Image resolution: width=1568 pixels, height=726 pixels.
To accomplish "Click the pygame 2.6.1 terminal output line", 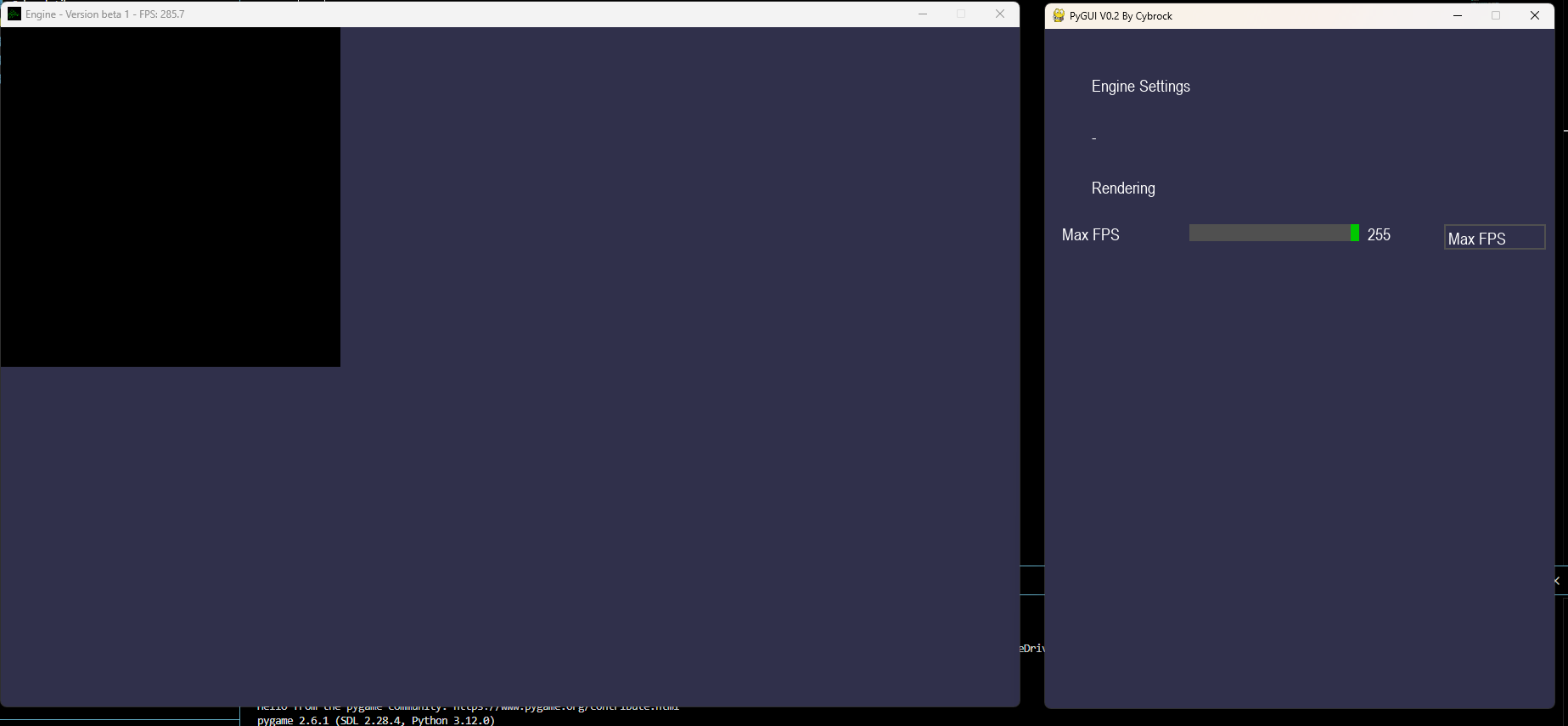I will pos(375,720).
